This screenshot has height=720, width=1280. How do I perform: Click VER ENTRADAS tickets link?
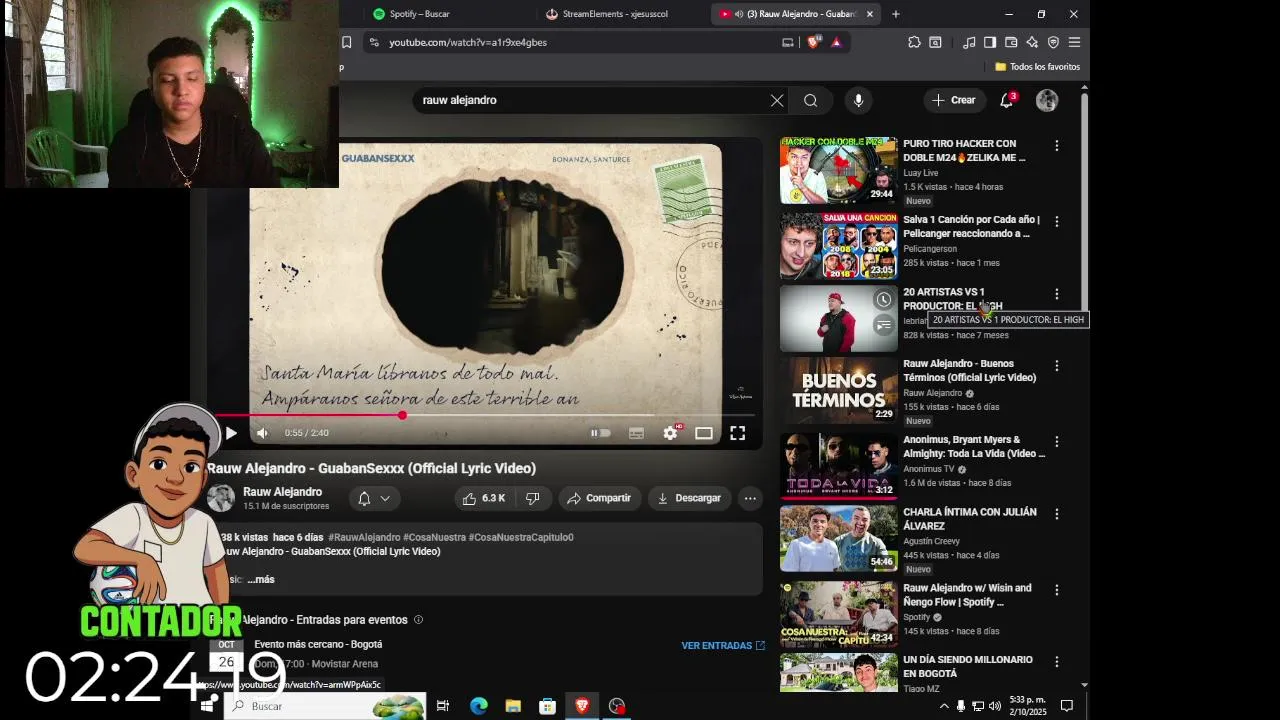(x=723, y=646)
